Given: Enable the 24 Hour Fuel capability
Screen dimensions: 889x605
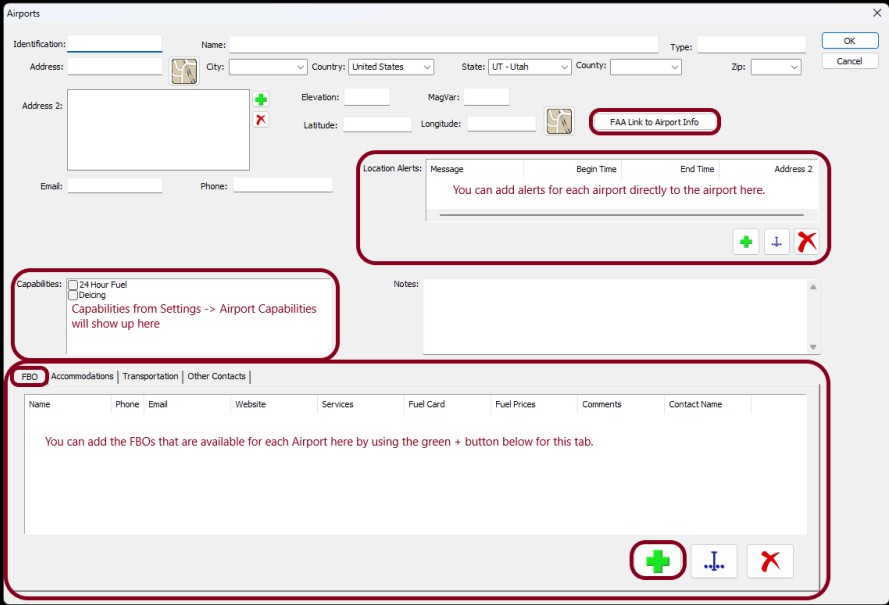Looking at the screenshot, I should [73, 285].
